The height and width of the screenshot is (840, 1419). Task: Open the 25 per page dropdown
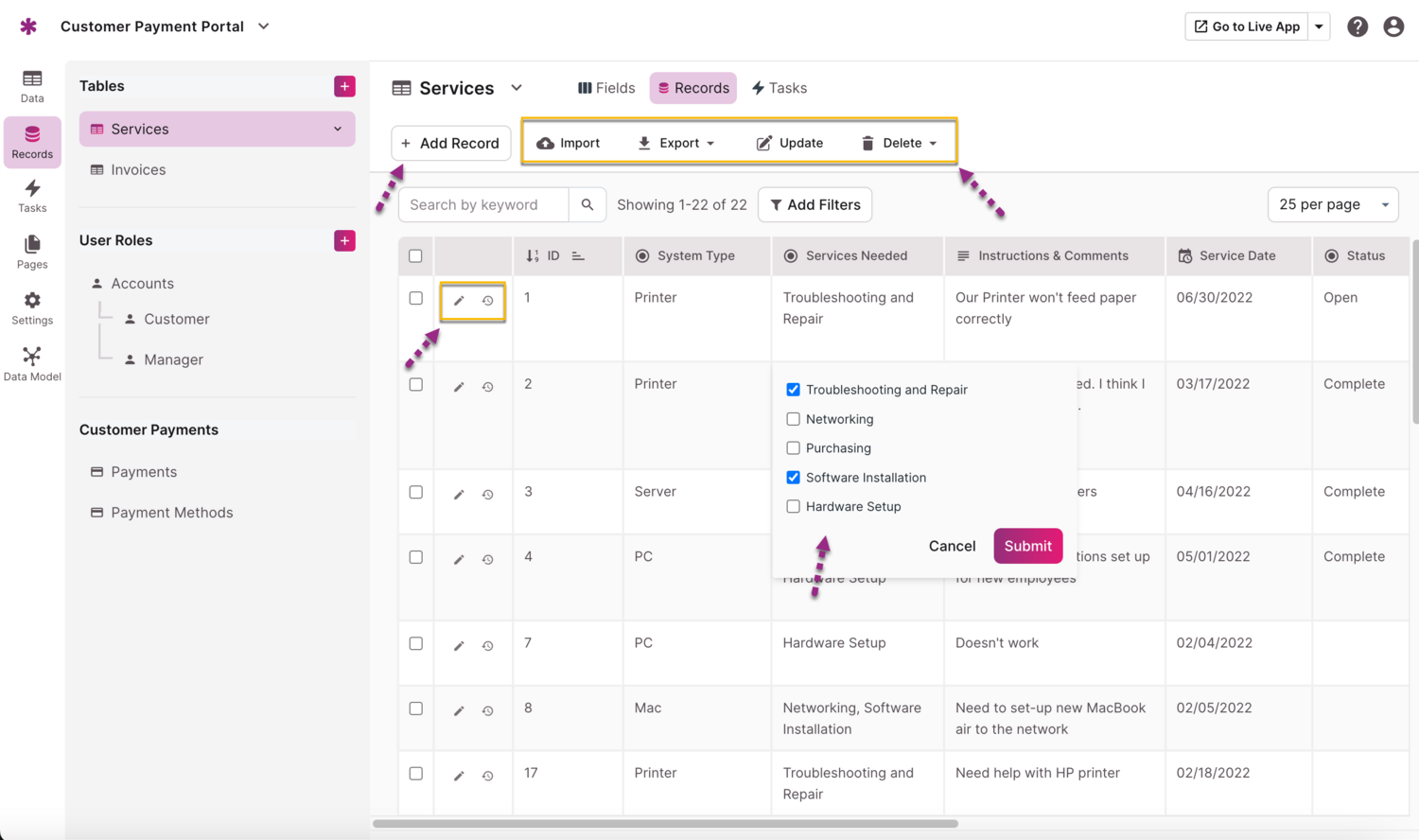tap(1332, 203)
